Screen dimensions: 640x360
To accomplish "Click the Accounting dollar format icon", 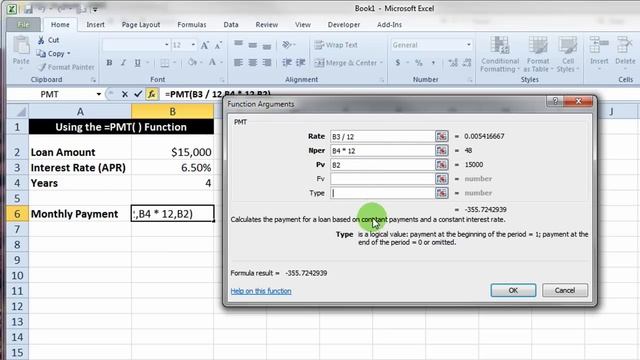I will pyautogui.click(x=398, y=63).
